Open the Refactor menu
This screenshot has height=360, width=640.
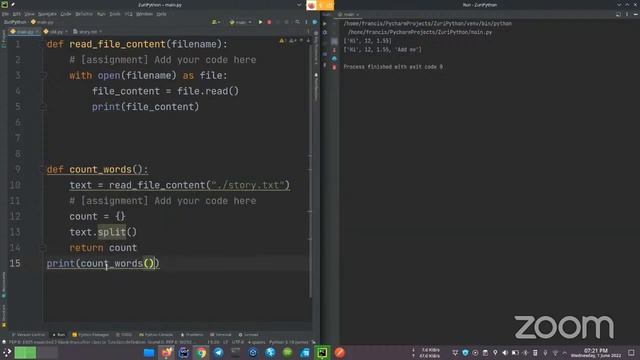pos(84,14)
